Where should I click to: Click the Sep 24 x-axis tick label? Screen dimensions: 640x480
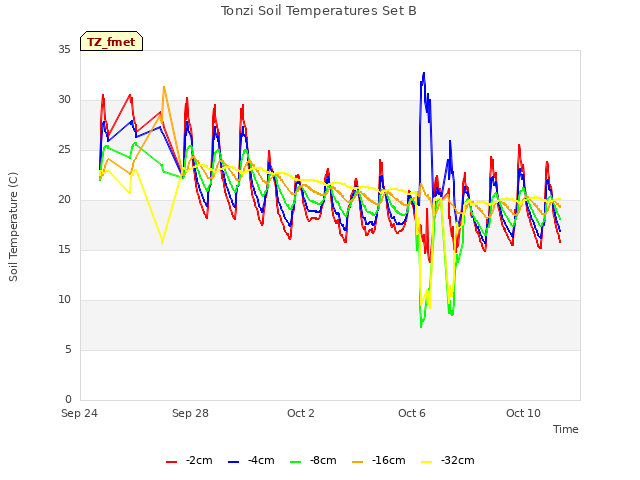[79, 413]
